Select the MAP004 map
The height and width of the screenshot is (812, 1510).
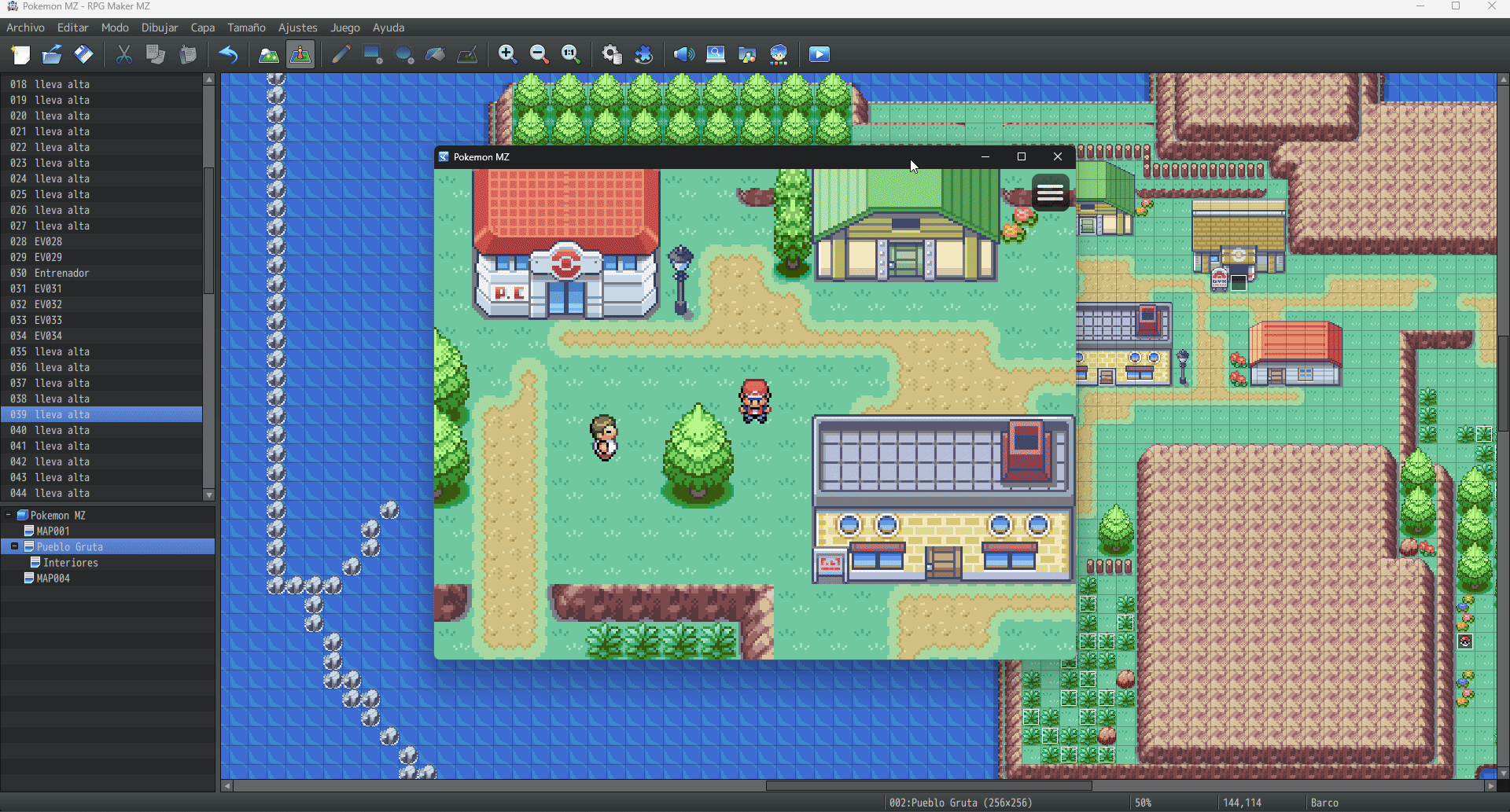(53, 579)
